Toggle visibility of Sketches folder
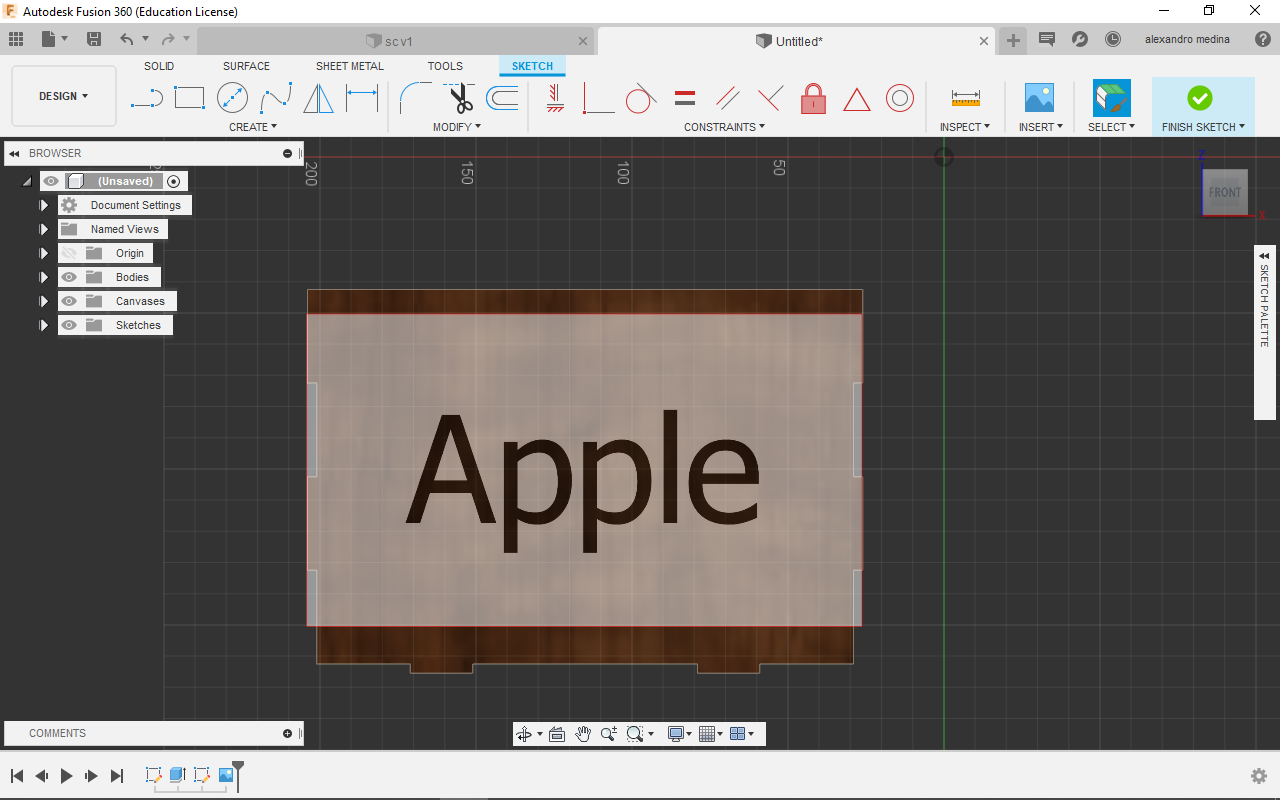The width and height of the screenshot is (1280, 800). pos(69,325)
